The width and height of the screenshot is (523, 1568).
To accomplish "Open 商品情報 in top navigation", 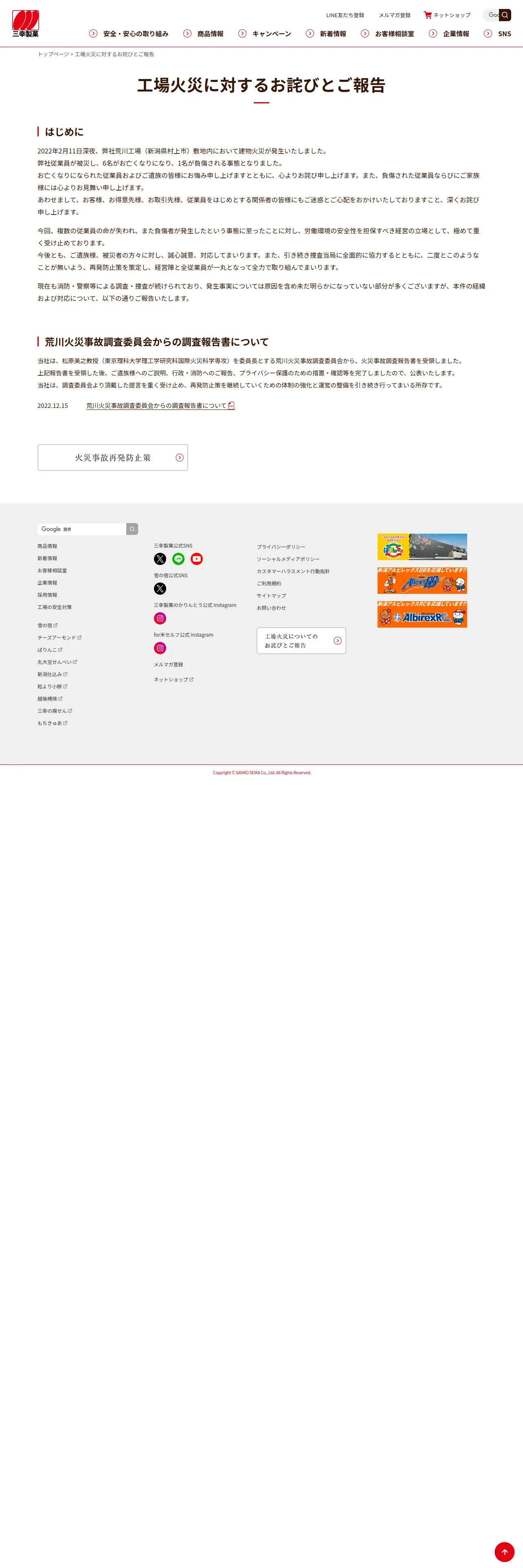I will coord(210,34).
